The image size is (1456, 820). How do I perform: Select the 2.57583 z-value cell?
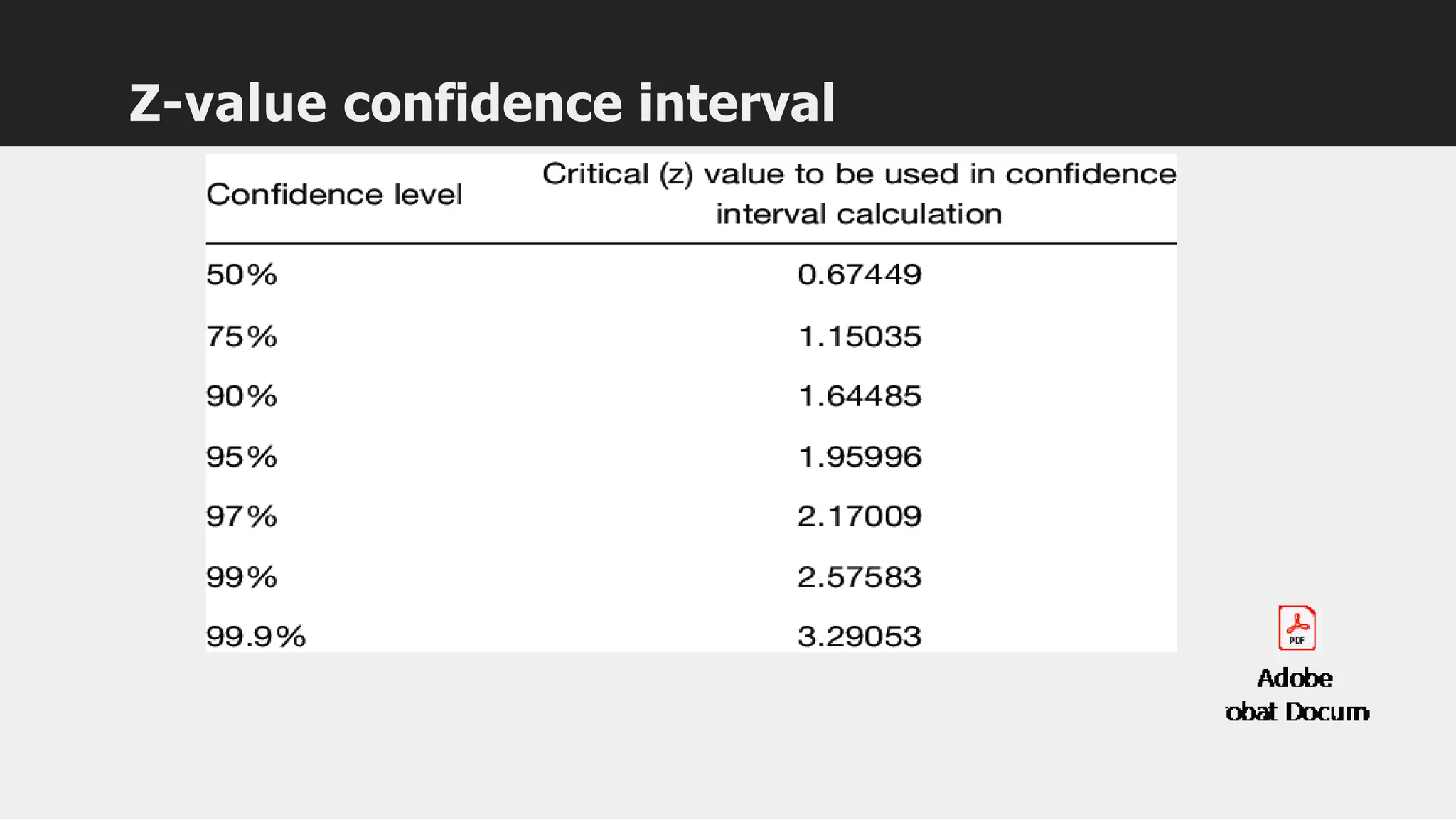860,577
